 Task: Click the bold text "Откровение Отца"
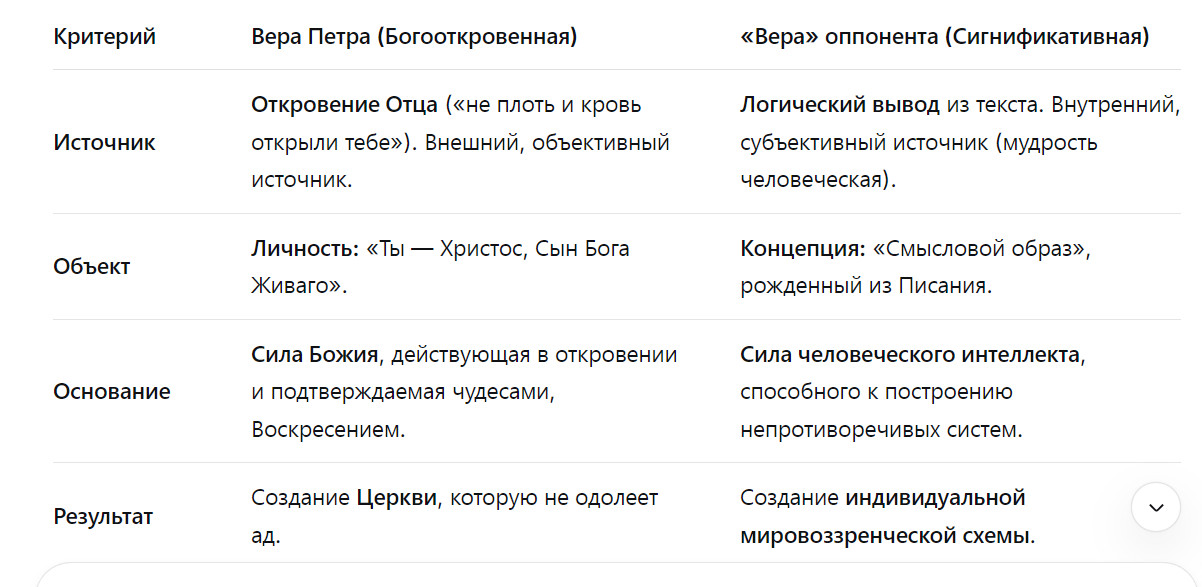[x=344, y=105]
